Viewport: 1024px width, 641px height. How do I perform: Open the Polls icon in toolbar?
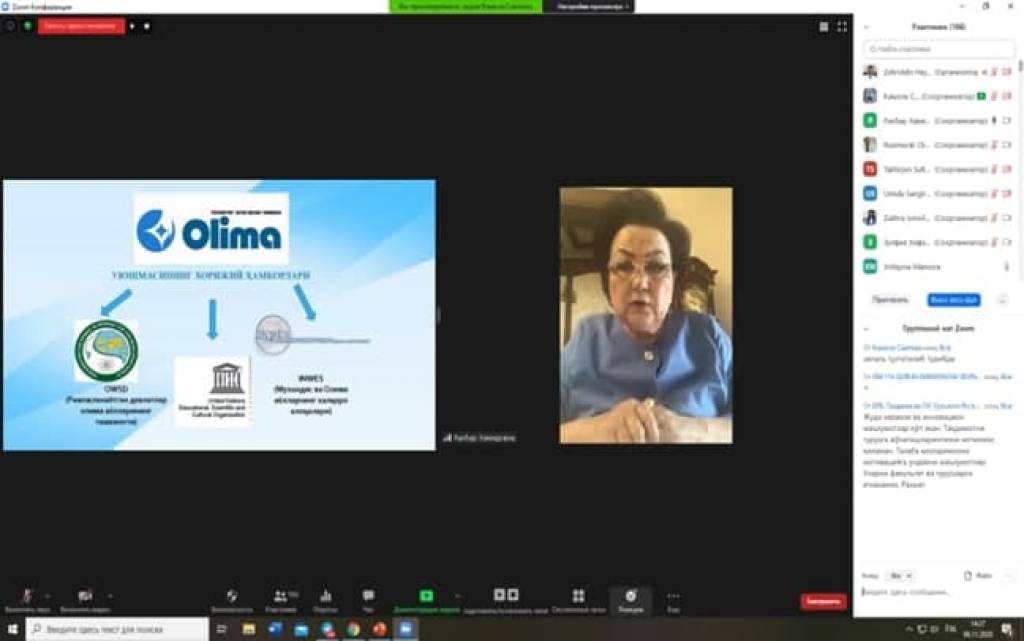tap(325, 596)
